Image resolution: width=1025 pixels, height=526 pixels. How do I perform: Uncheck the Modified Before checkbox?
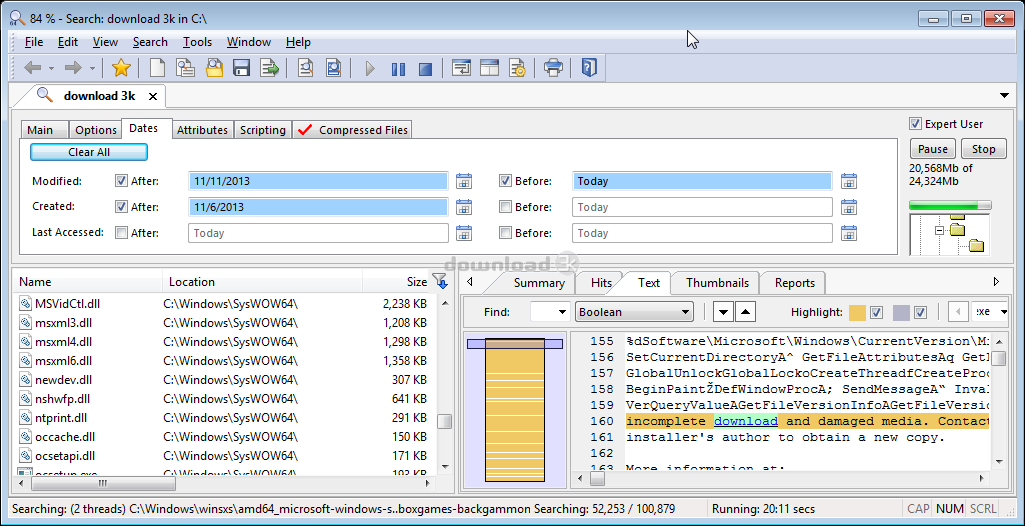point(505,180)
